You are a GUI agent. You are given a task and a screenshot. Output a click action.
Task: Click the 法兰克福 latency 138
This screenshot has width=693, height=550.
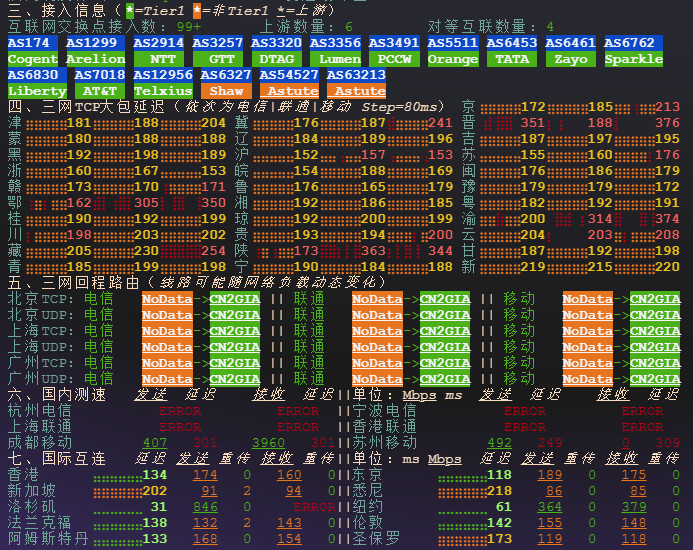coord(155,523)
